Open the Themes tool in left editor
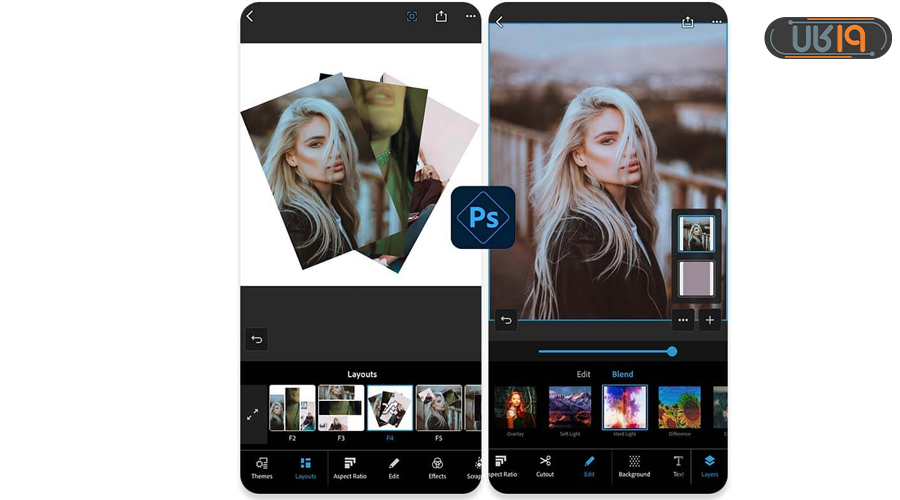 tap(261, 467)
